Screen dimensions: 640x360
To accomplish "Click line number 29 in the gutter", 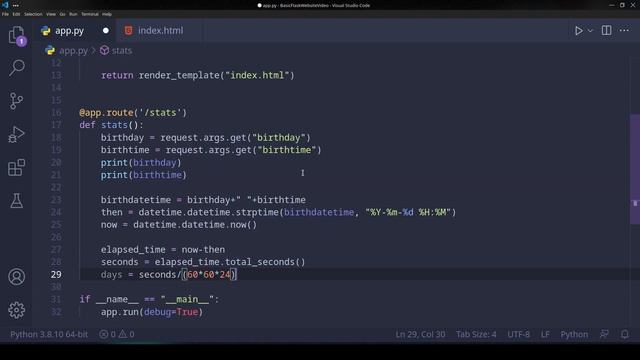I will pos(56,274).
